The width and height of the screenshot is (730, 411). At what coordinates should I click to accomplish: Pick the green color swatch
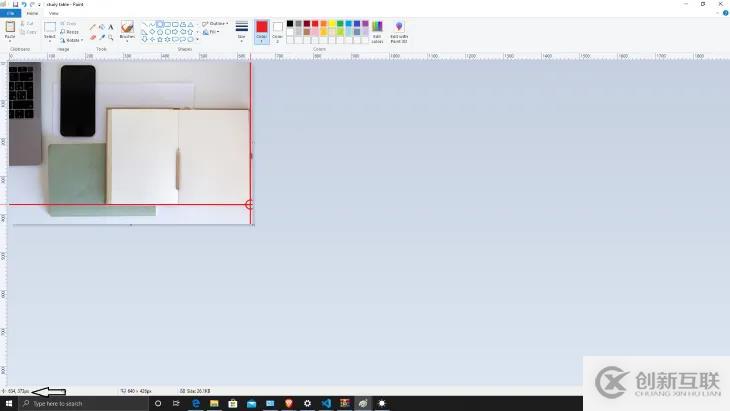340,24
